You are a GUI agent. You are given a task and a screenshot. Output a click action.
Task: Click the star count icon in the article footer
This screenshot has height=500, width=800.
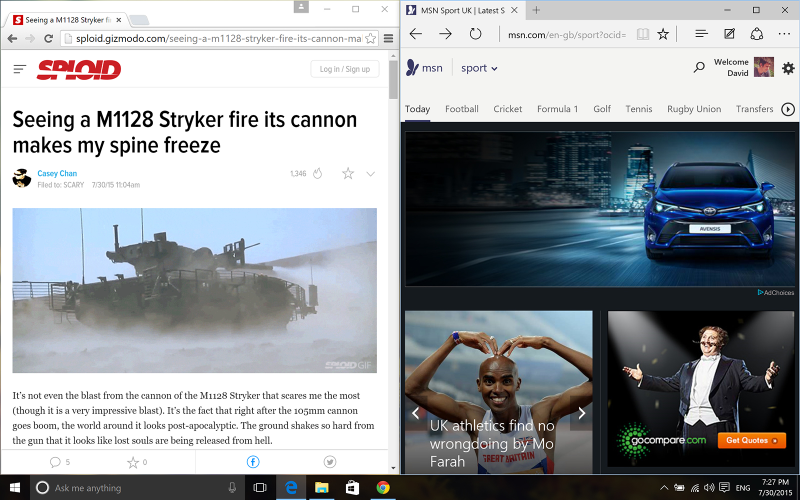click(x=133, y=462)
